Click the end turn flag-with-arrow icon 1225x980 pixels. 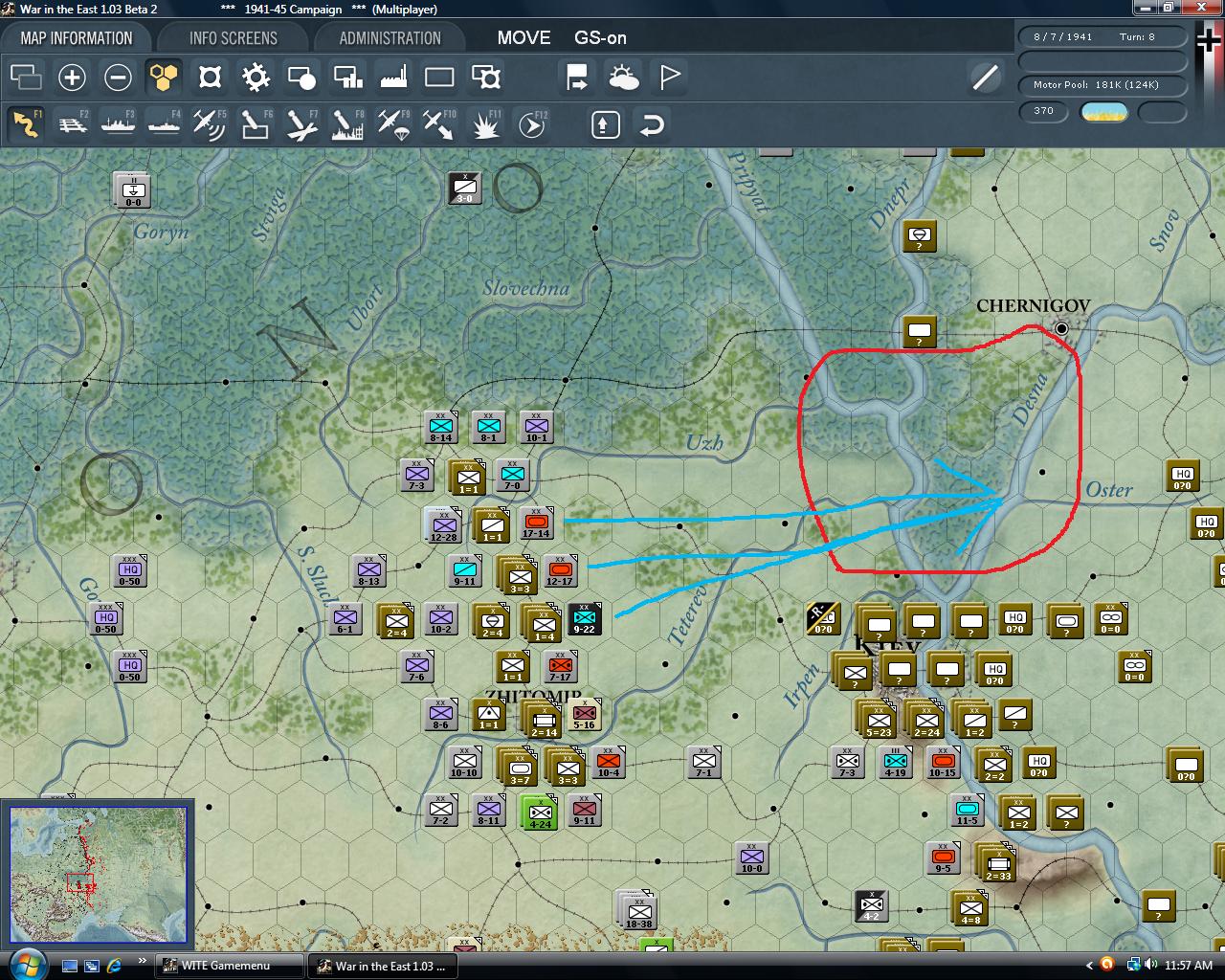click(577, 78)
